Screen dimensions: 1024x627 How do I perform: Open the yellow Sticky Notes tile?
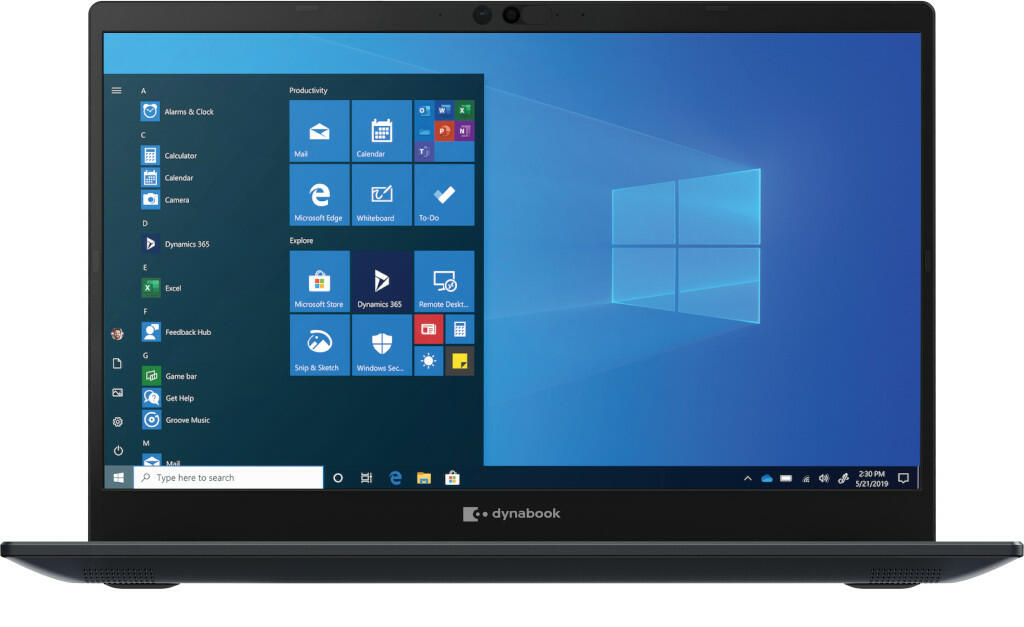[460, 361]
